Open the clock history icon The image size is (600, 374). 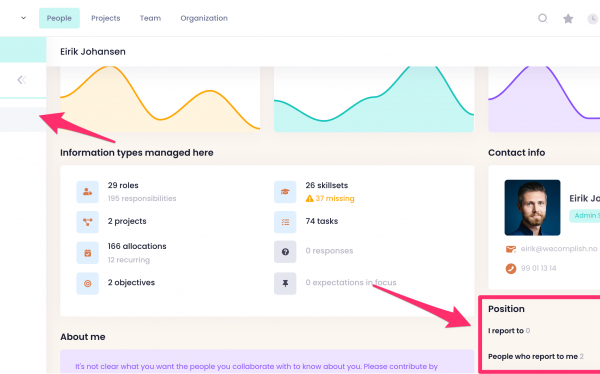[593, 18]
